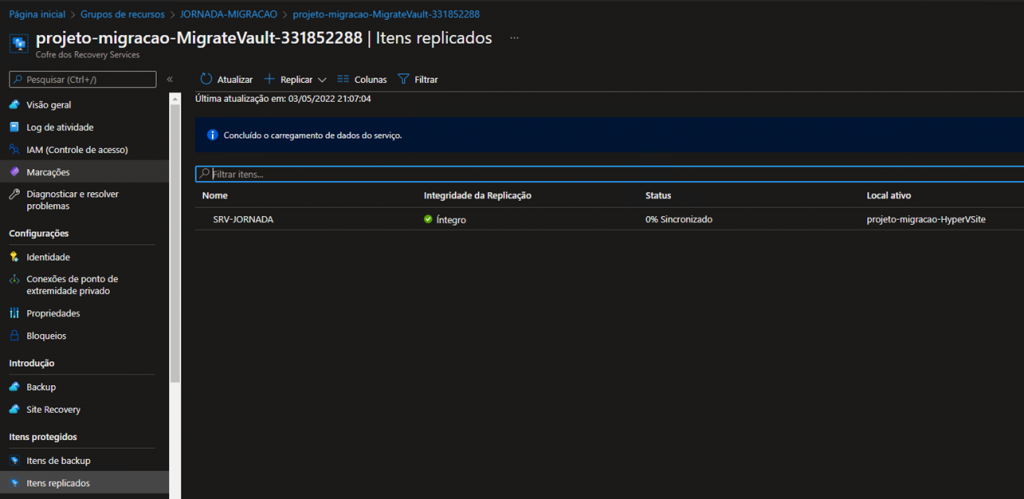The width and height of the screenshot is (1024, 499).
Task: Click the Identidade key icon
Action: click(x=14, y=257)
